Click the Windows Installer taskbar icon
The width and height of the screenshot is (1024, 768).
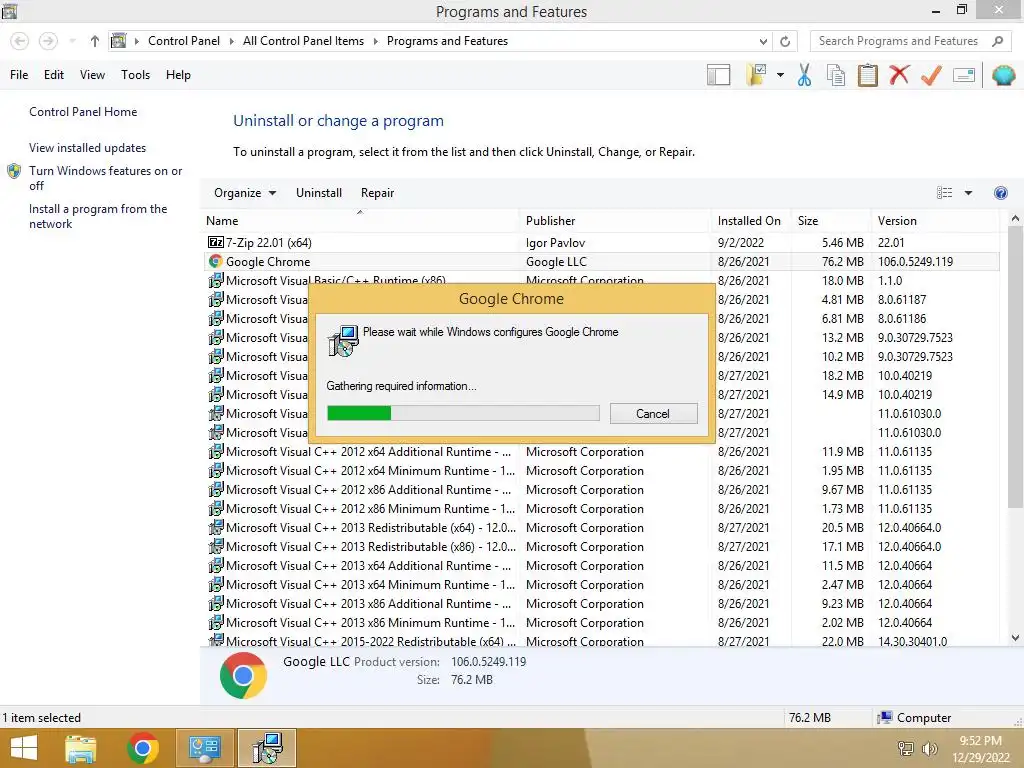[267, 748]
